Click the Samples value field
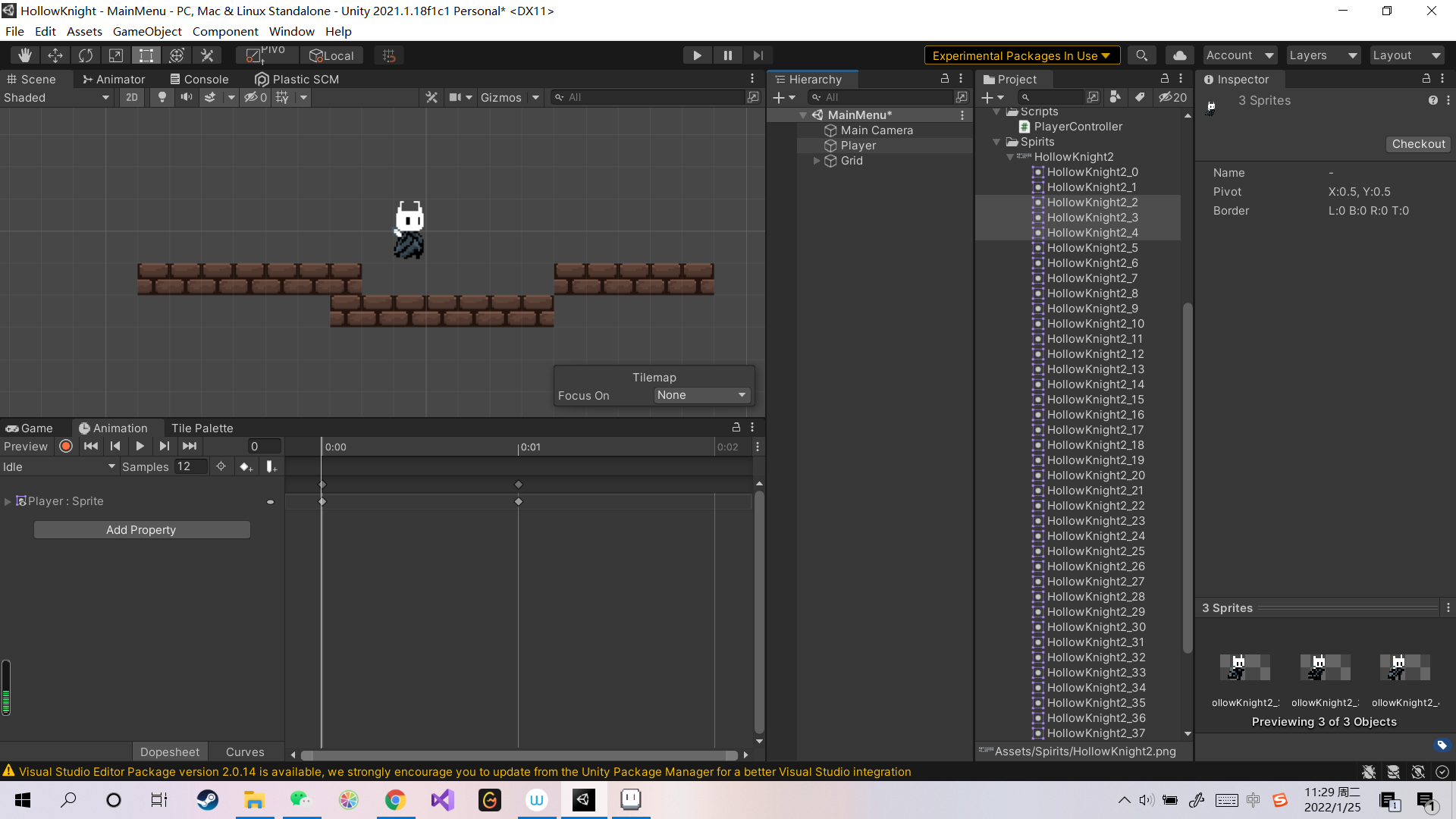Viewport: 1456px width, 819px height. (x=190, y=466)
